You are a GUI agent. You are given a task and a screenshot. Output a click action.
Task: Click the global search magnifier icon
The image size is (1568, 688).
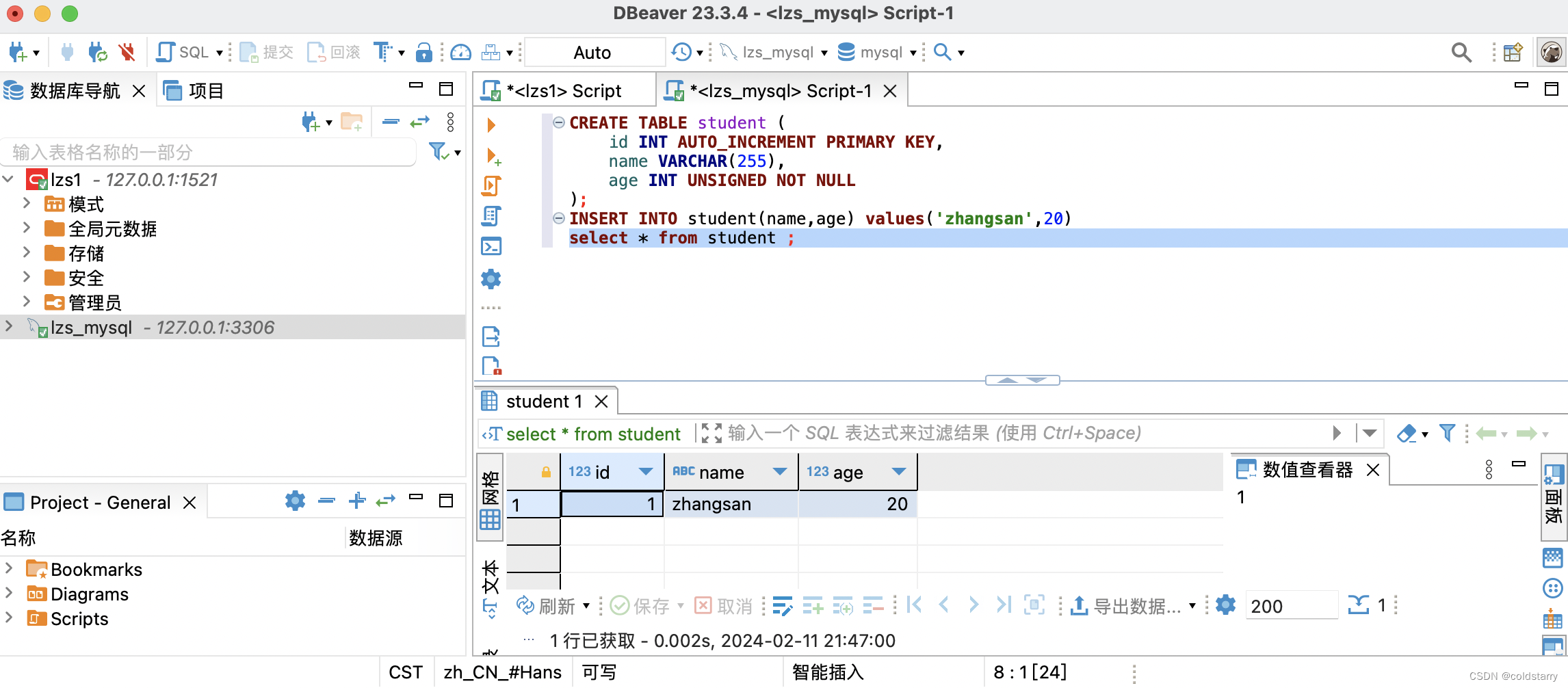coord(1461,52)
